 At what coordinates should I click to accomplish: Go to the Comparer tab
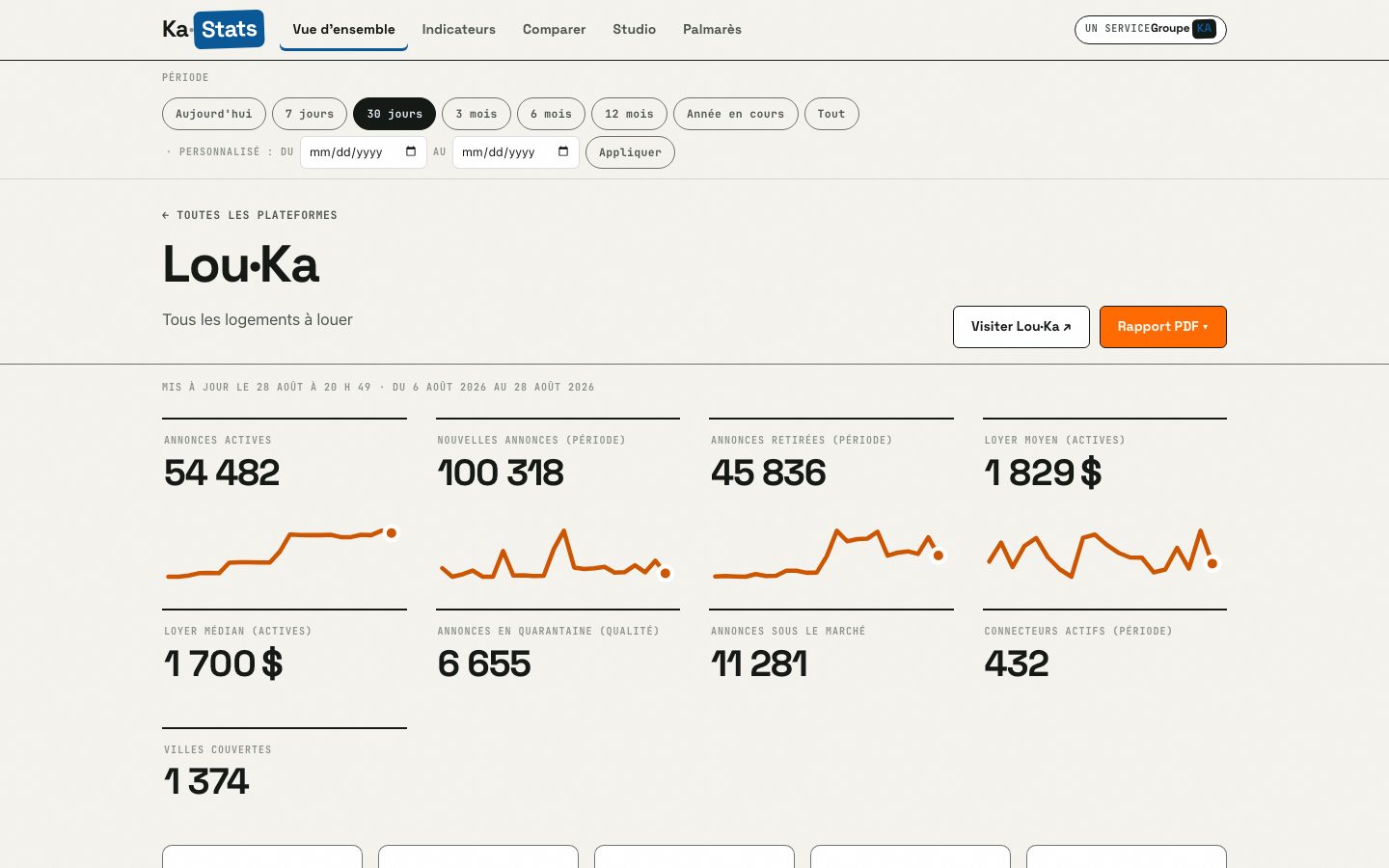click(554, 30)
